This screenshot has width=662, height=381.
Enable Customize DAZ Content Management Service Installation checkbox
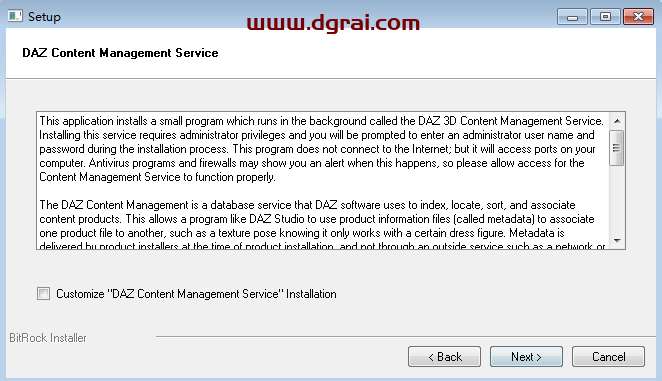43,294
